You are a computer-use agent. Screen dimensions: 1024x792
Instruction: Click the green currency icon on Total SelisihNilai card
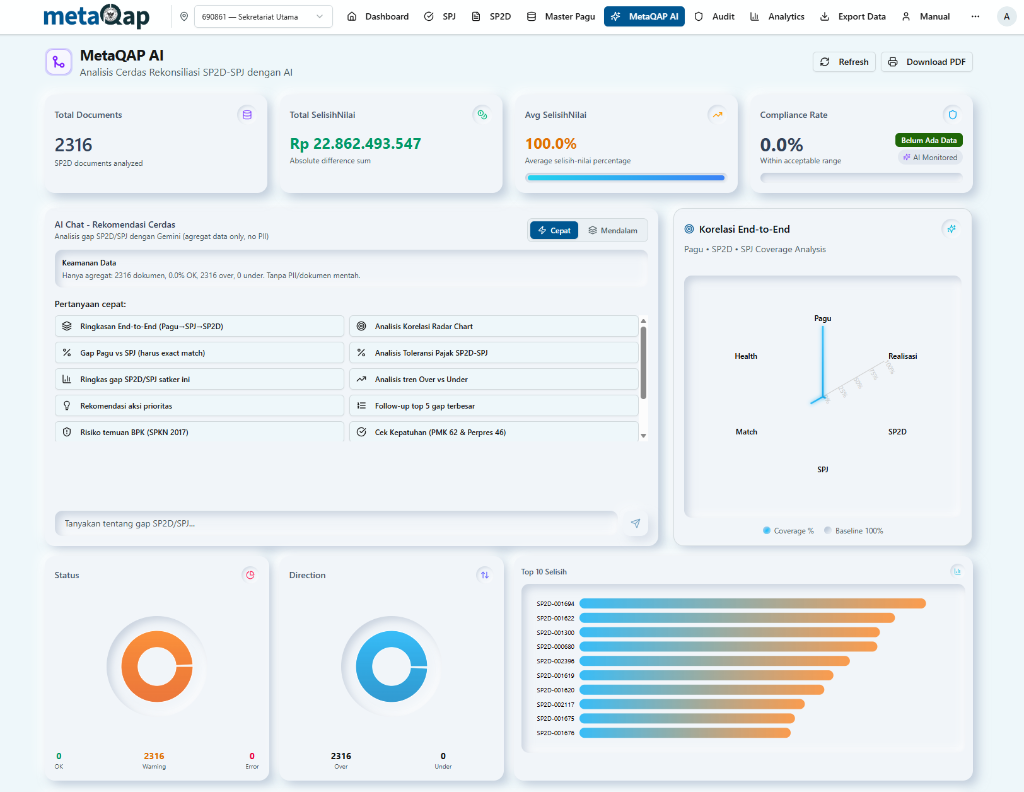(x=481, y=114)
